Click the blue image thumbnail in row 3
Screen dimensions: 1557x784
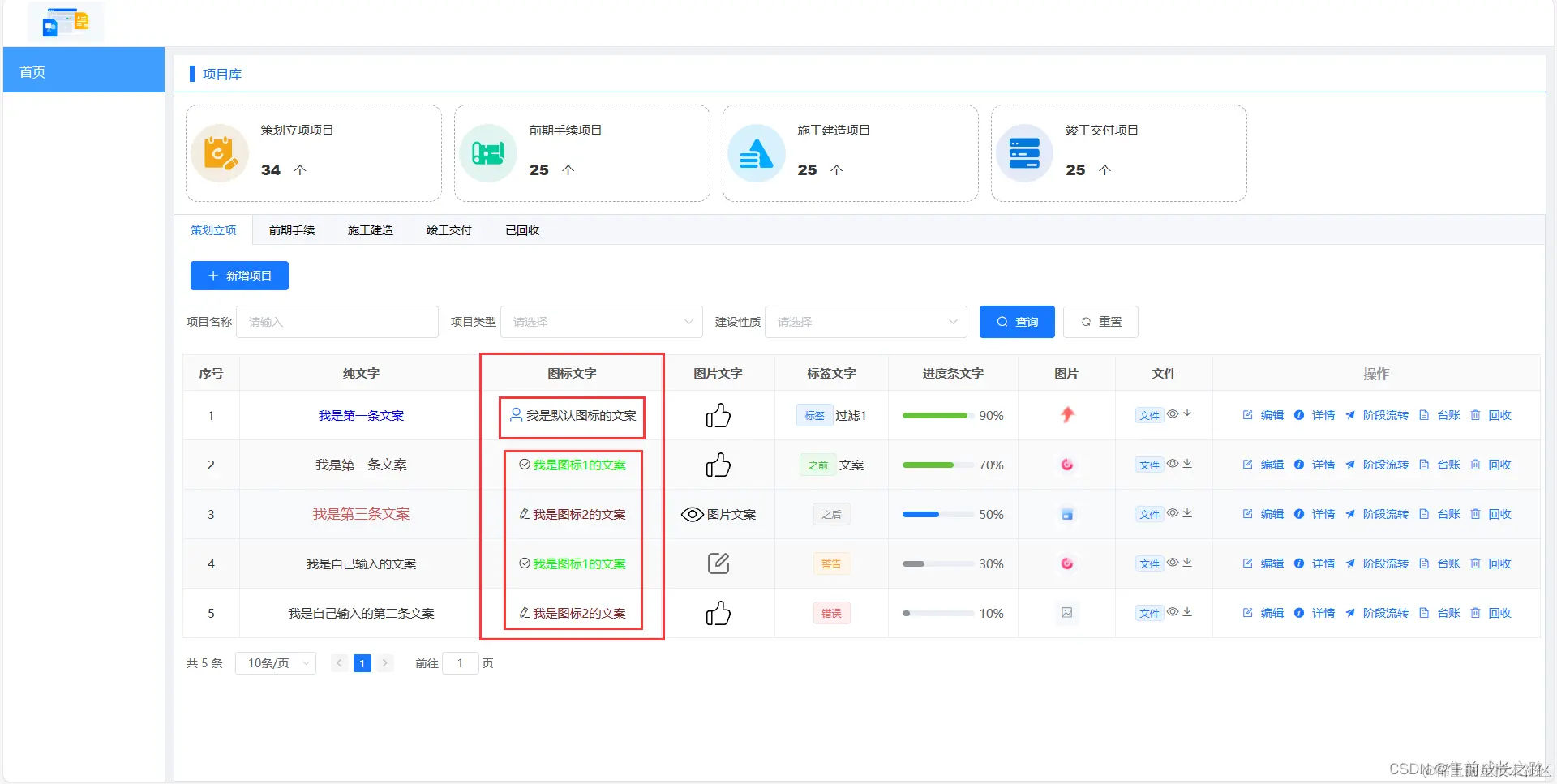click(x=1067, y=514)
